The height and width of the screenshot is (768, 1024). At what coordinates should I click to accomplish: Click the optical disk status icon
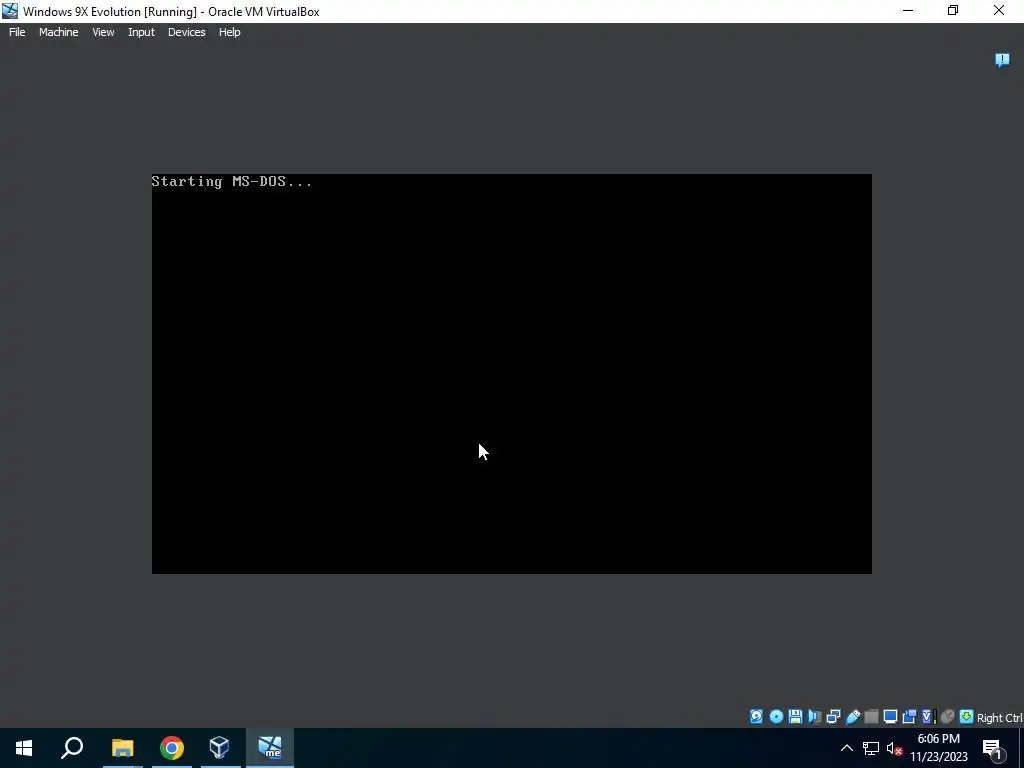pos(776,716)
